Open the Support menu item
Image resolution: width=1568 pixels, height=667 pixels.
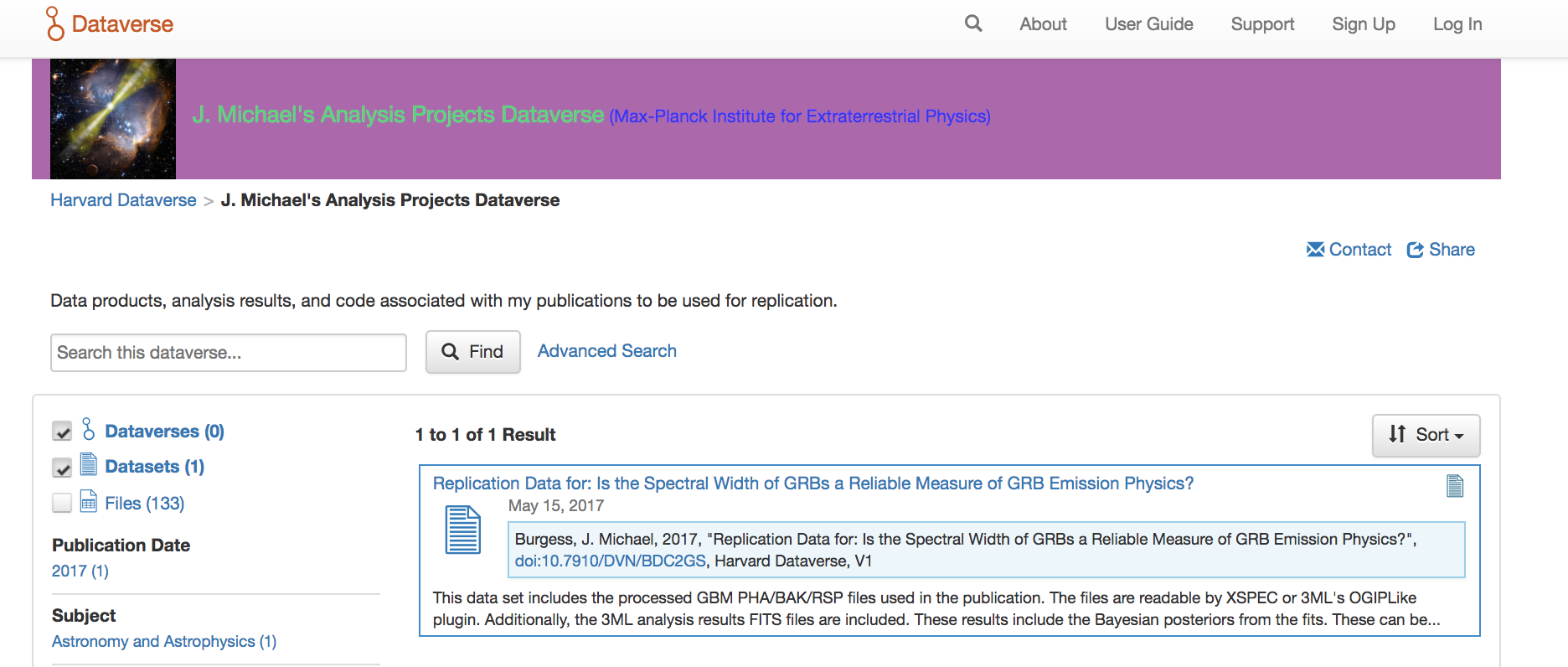1262,24
